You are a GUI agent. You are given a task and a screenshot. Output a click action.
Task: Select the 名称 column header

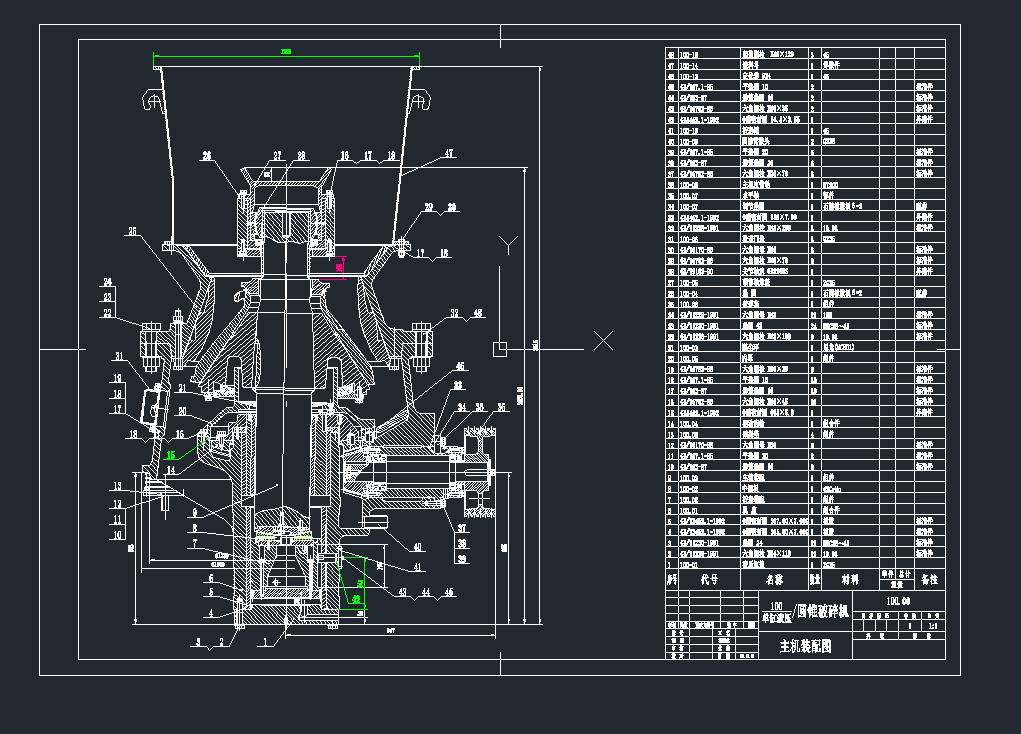774,579
